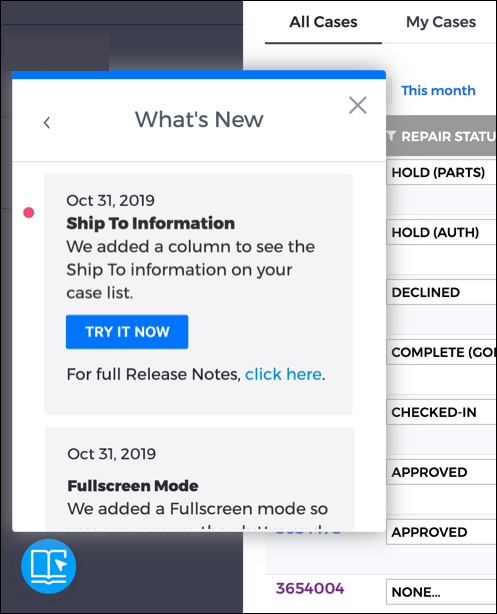This screenshot has height=614, width=497.
Task: Click the Ship To Information announcement card
Action: 198,294
